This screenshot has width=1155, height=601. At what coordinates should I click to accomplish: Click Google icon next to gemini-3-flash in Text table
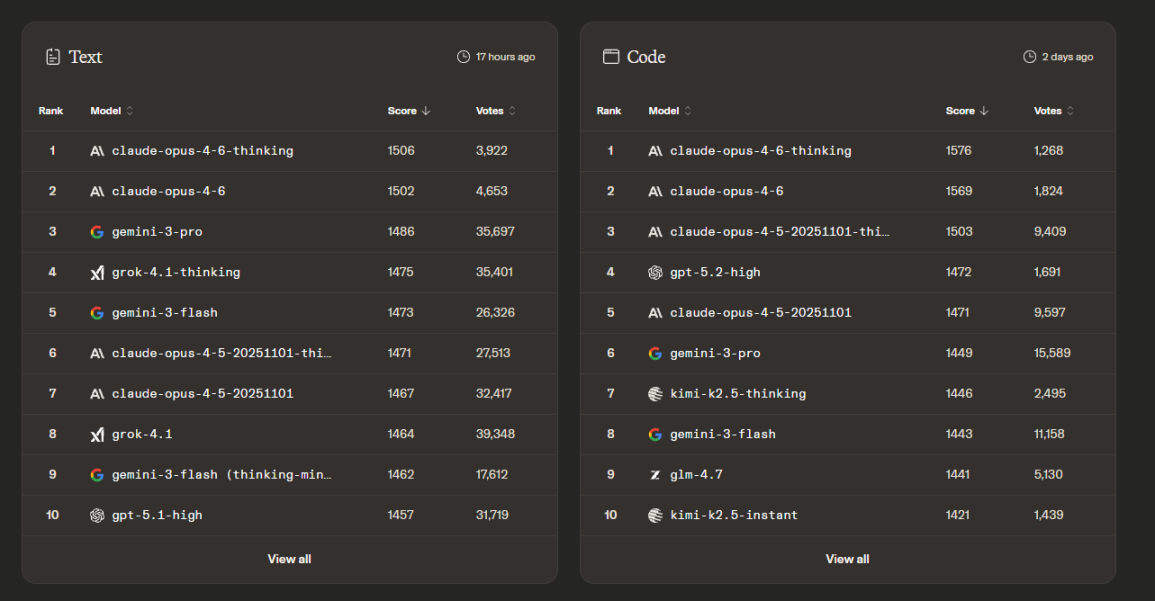pyautogui.click(x=96, y=313)
